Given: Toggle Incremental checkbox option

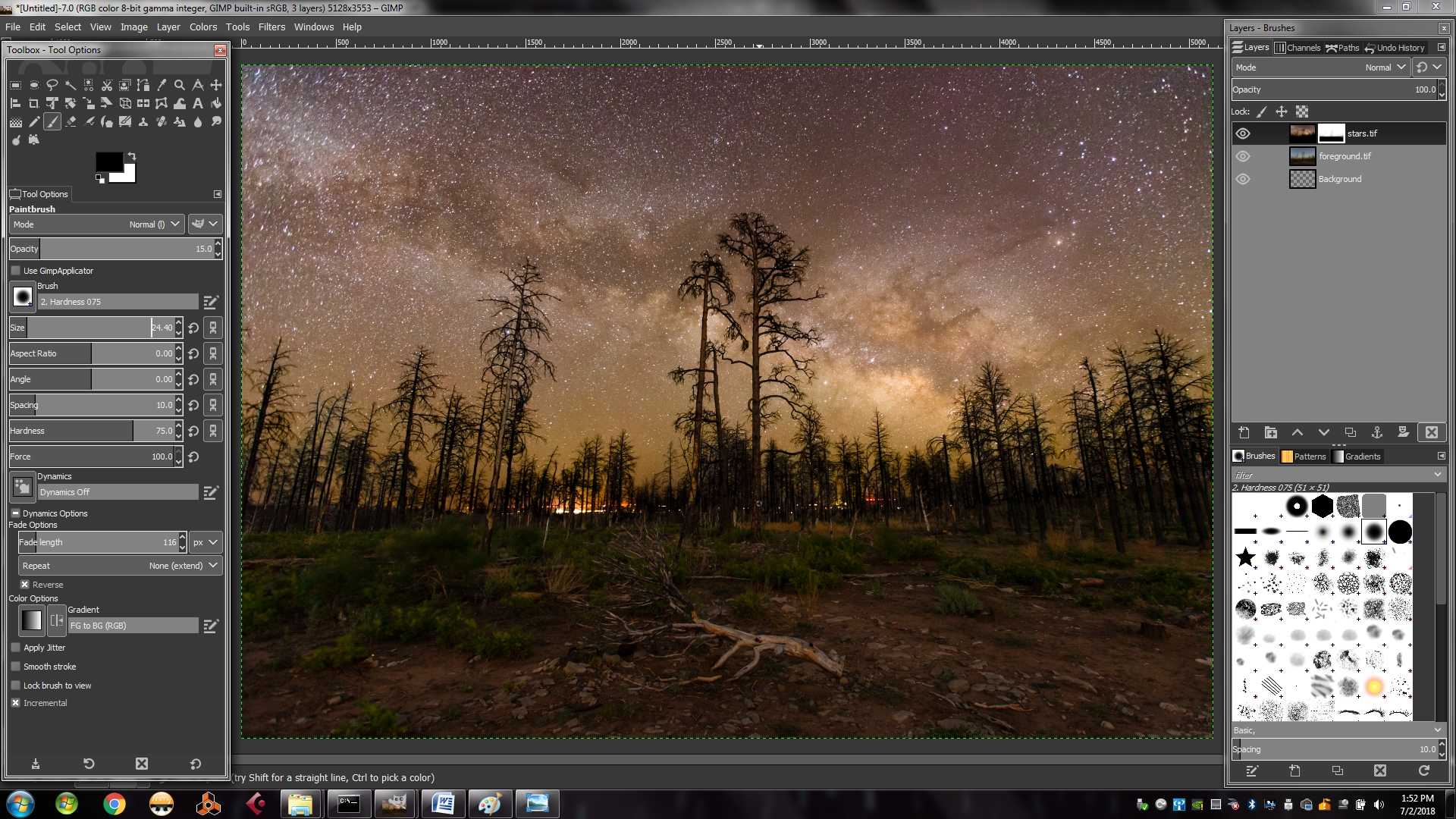Looking at the screenshot, I should pyautogui.click(x=16, y=703).
